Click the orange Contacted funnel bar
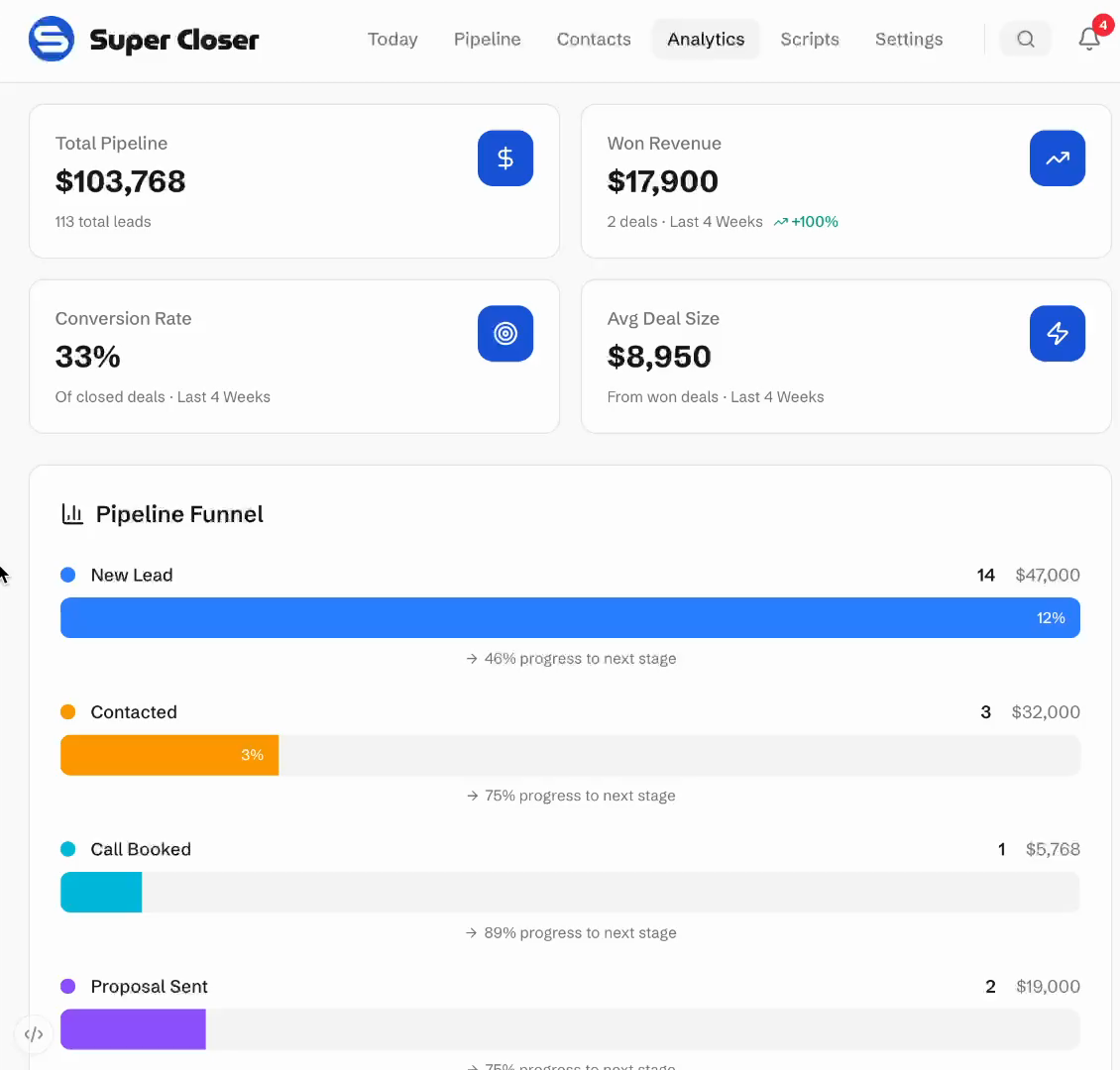 click(x=169, y=755)
